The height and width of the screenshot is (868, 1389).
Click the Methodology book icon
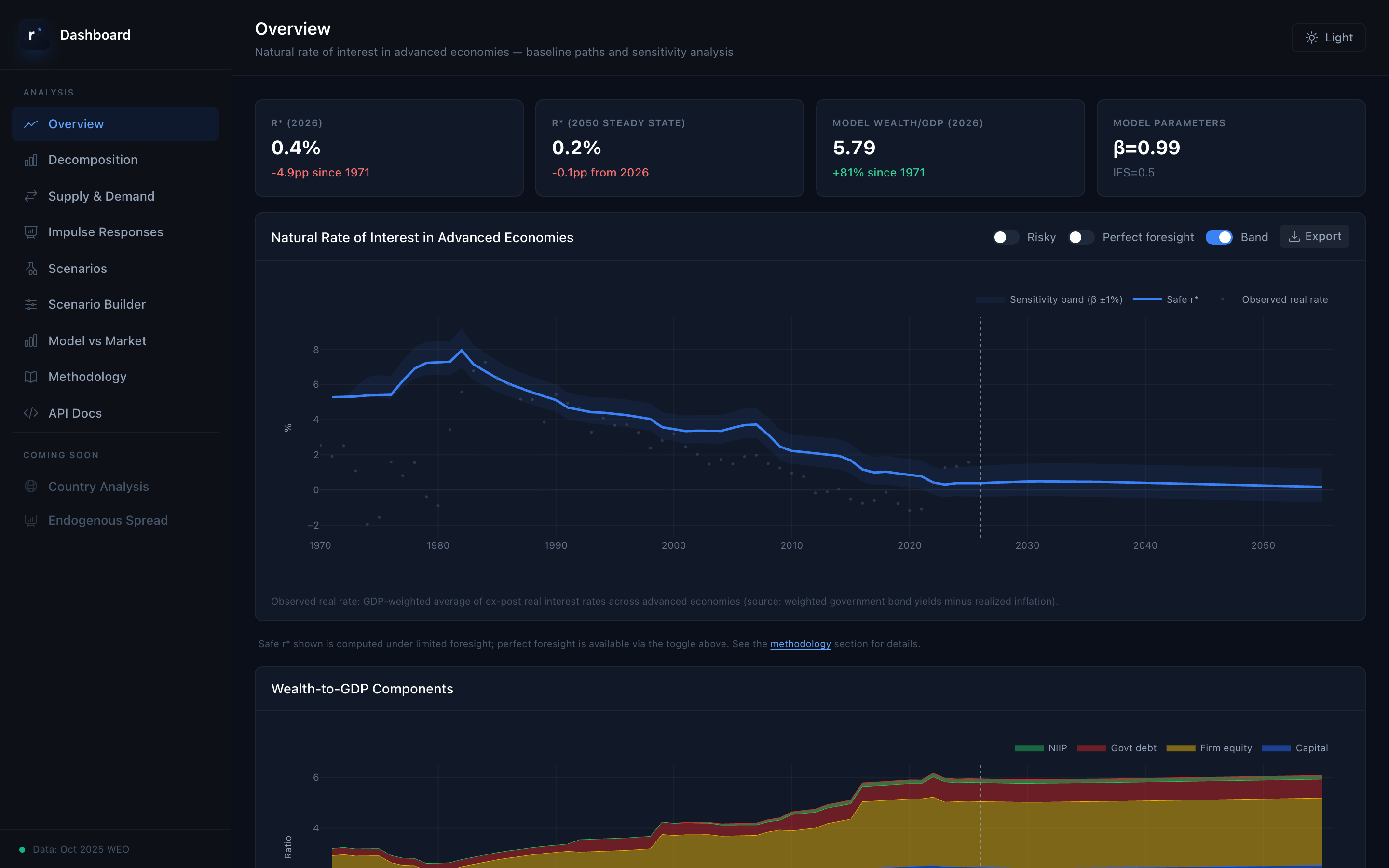pyautogui.click(x=31, y=377)
